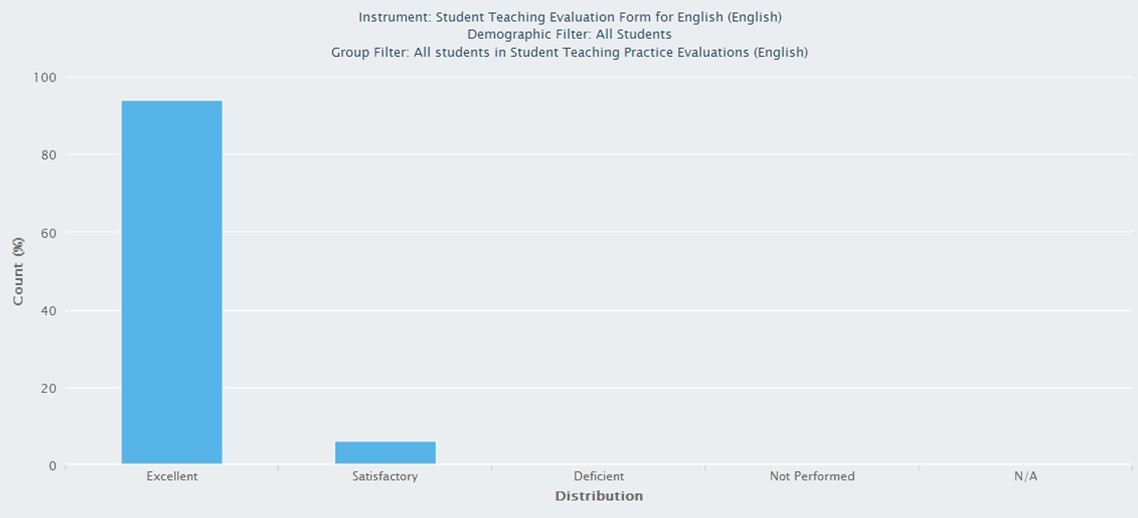Select the Satisfactory axis label
Viewport: 1138px width, 518px height.
pos(385,477)
